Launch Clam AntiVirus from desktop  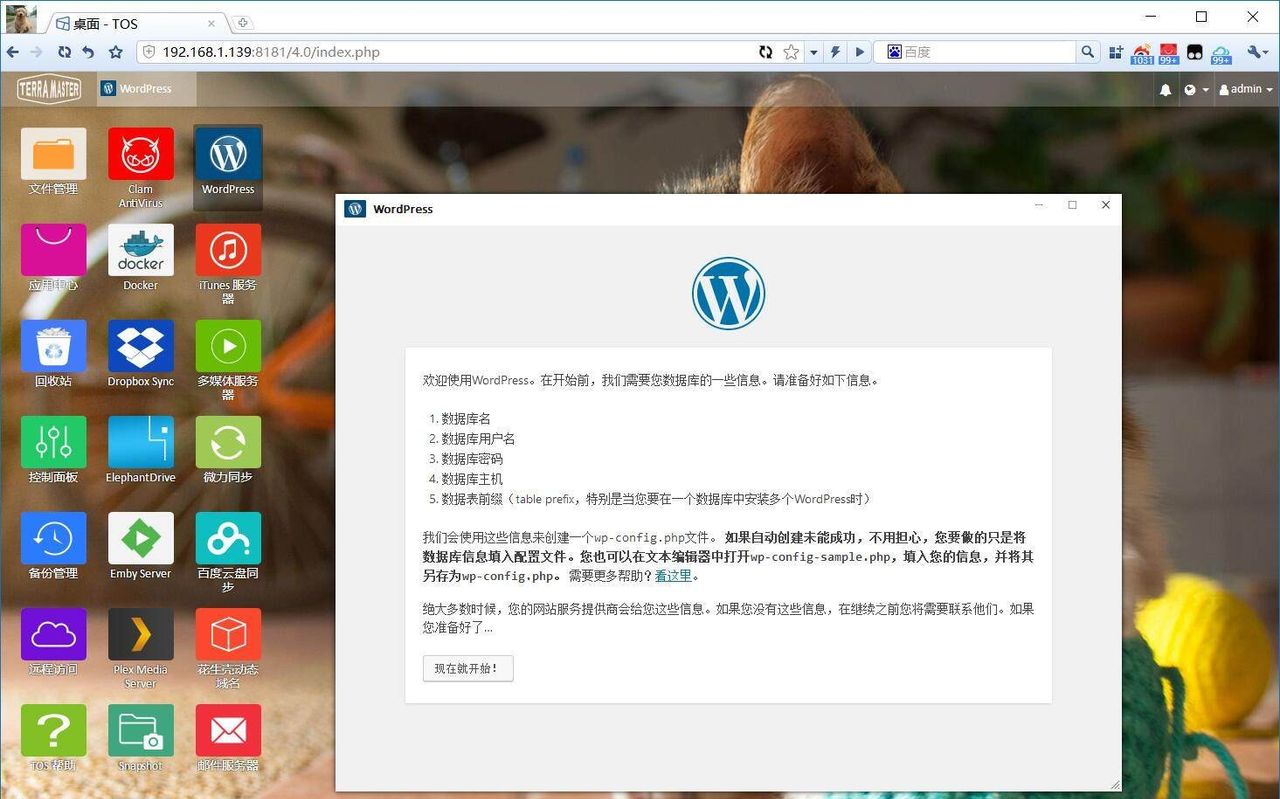click(x=140, y=155)
